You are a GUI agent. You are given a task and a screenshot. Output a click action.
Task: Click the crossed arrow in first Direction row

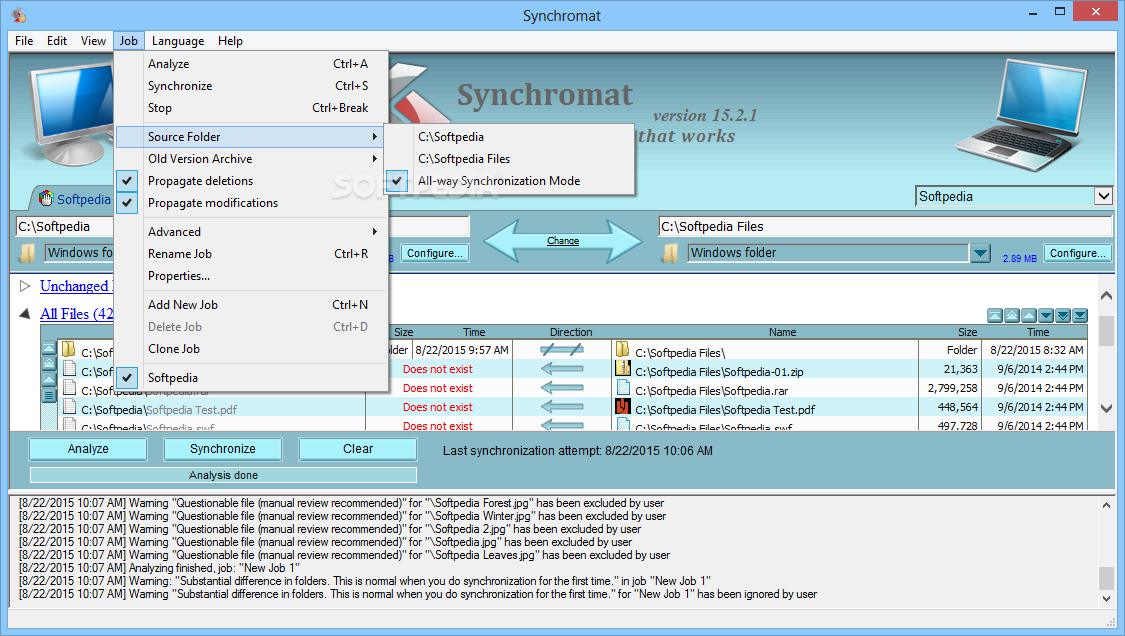click(562, 350)
